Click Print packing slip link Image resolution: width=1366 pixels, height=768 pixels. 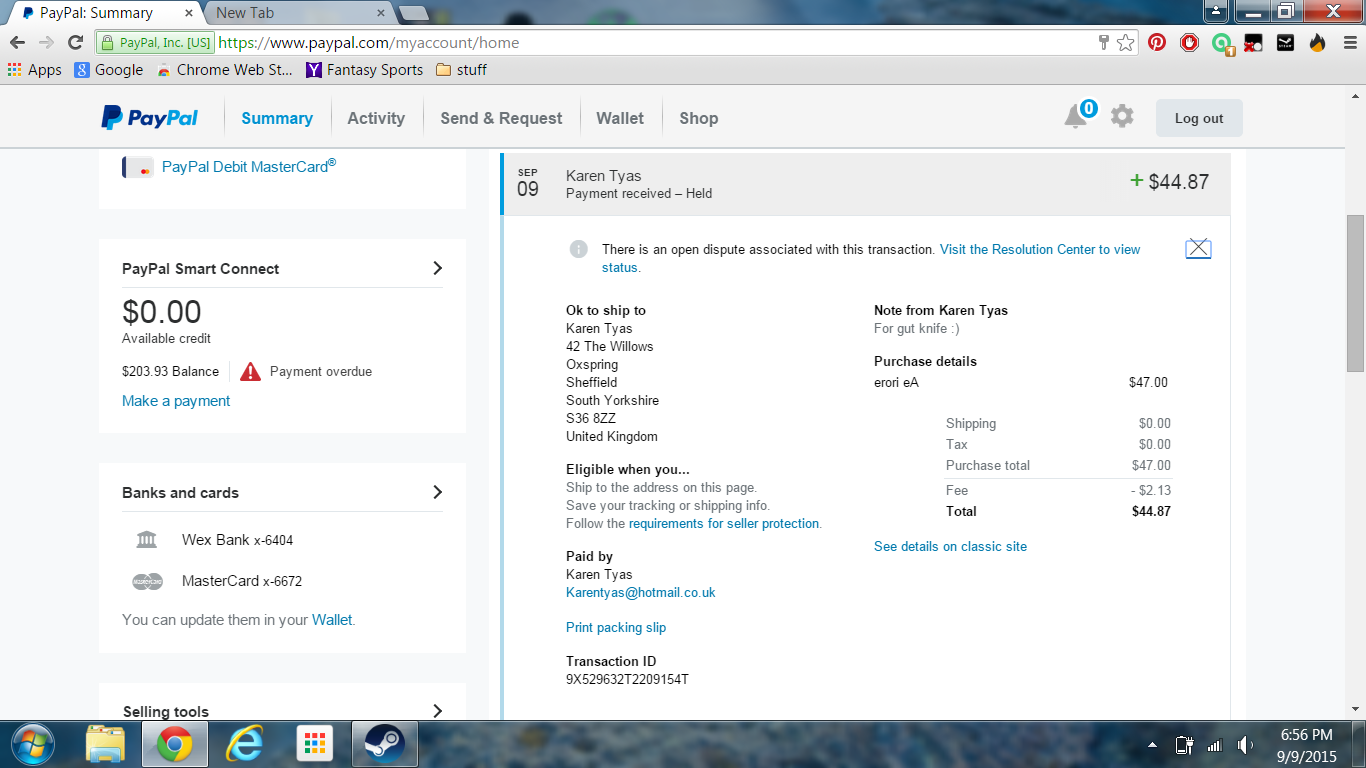pyautogui.click(x=616, y=628)
